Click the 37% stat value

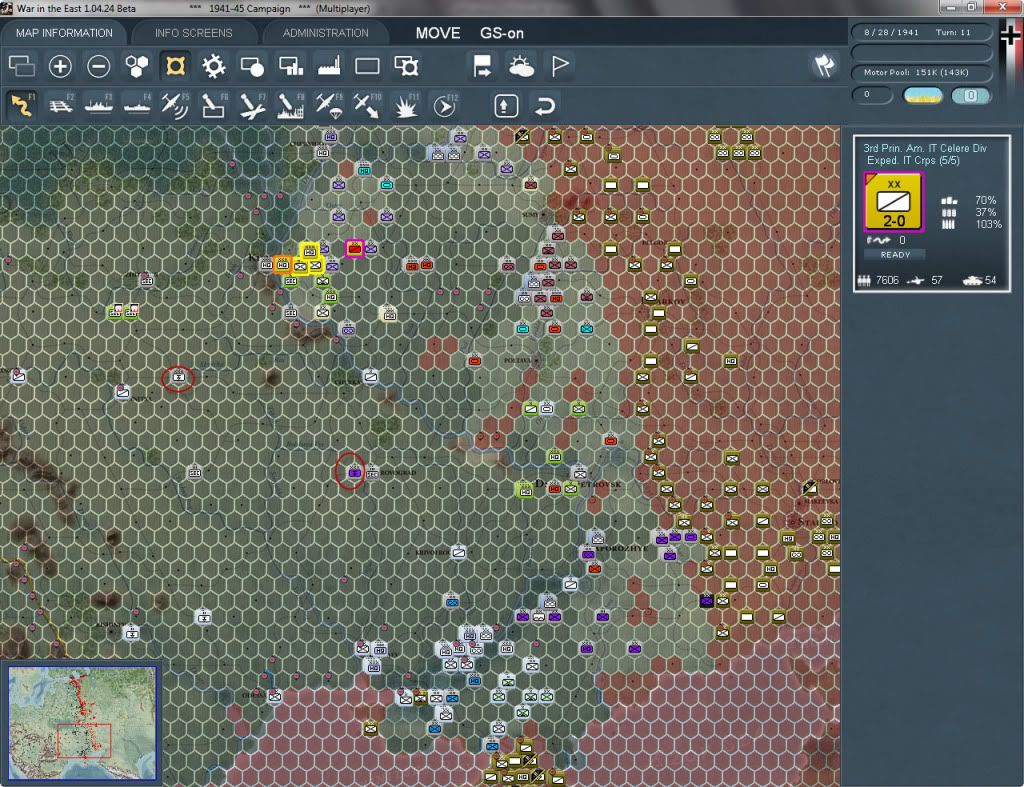[985, 212]
